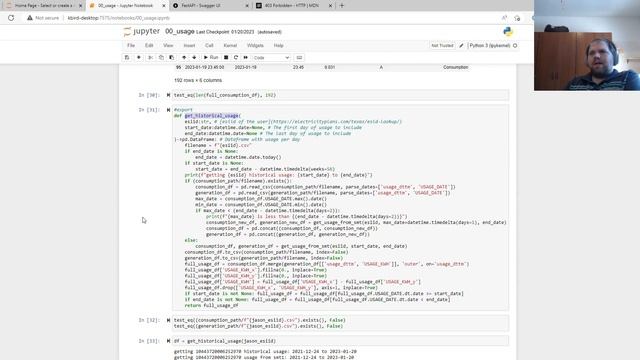Close the 403 Forbidden tab
The height and width of the screenshot is (360, 640).
pyautogui.click(x=330, y=6)
